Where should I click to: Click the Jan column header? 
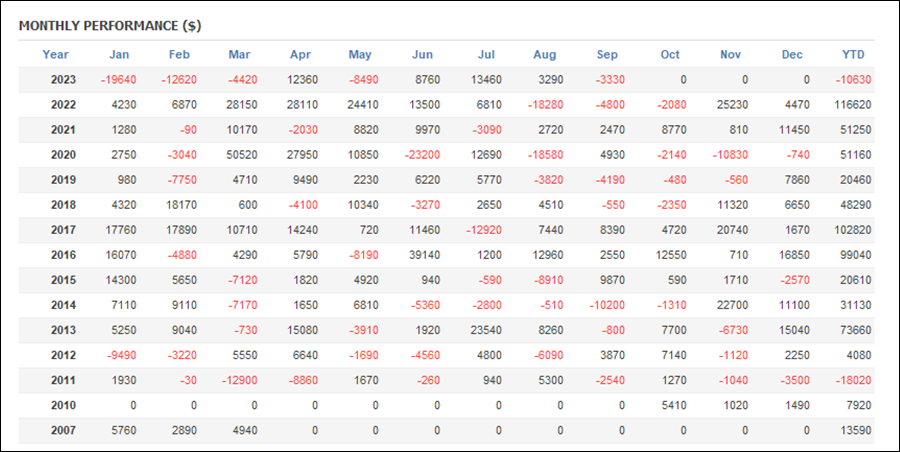tap(119, 54)
